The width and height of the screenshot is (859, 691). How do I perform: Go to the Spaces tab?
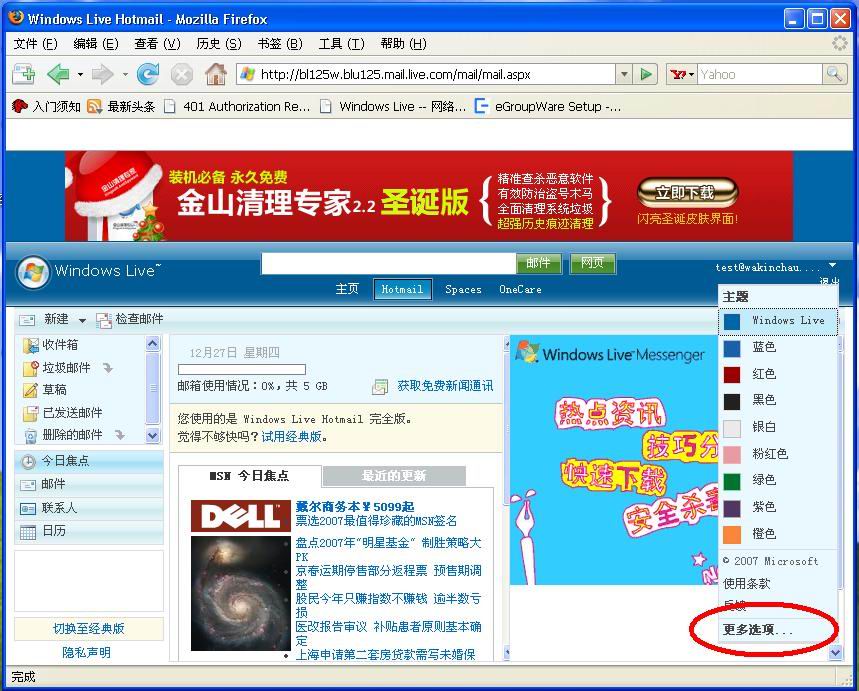463,289
